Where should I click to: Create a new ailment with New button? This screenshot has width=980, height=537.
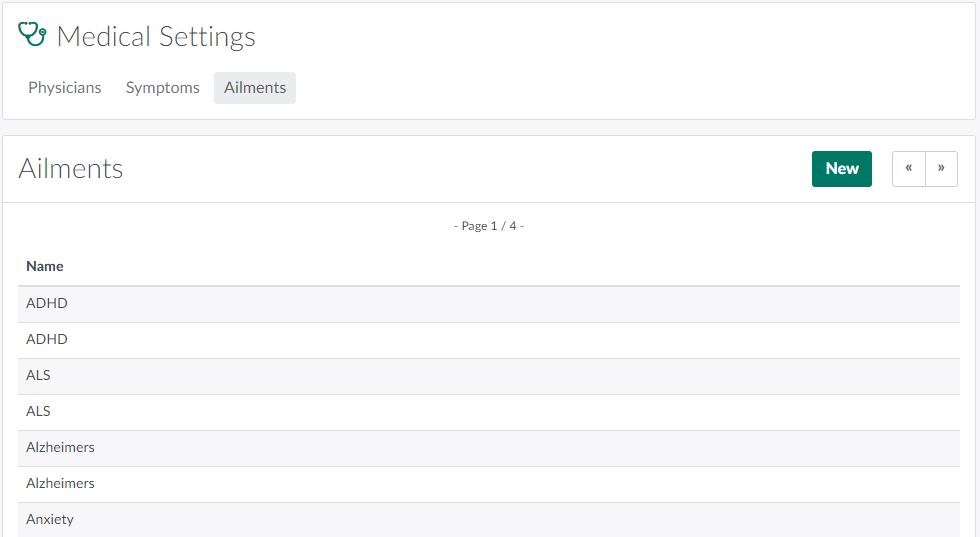(x=842, y=169)
